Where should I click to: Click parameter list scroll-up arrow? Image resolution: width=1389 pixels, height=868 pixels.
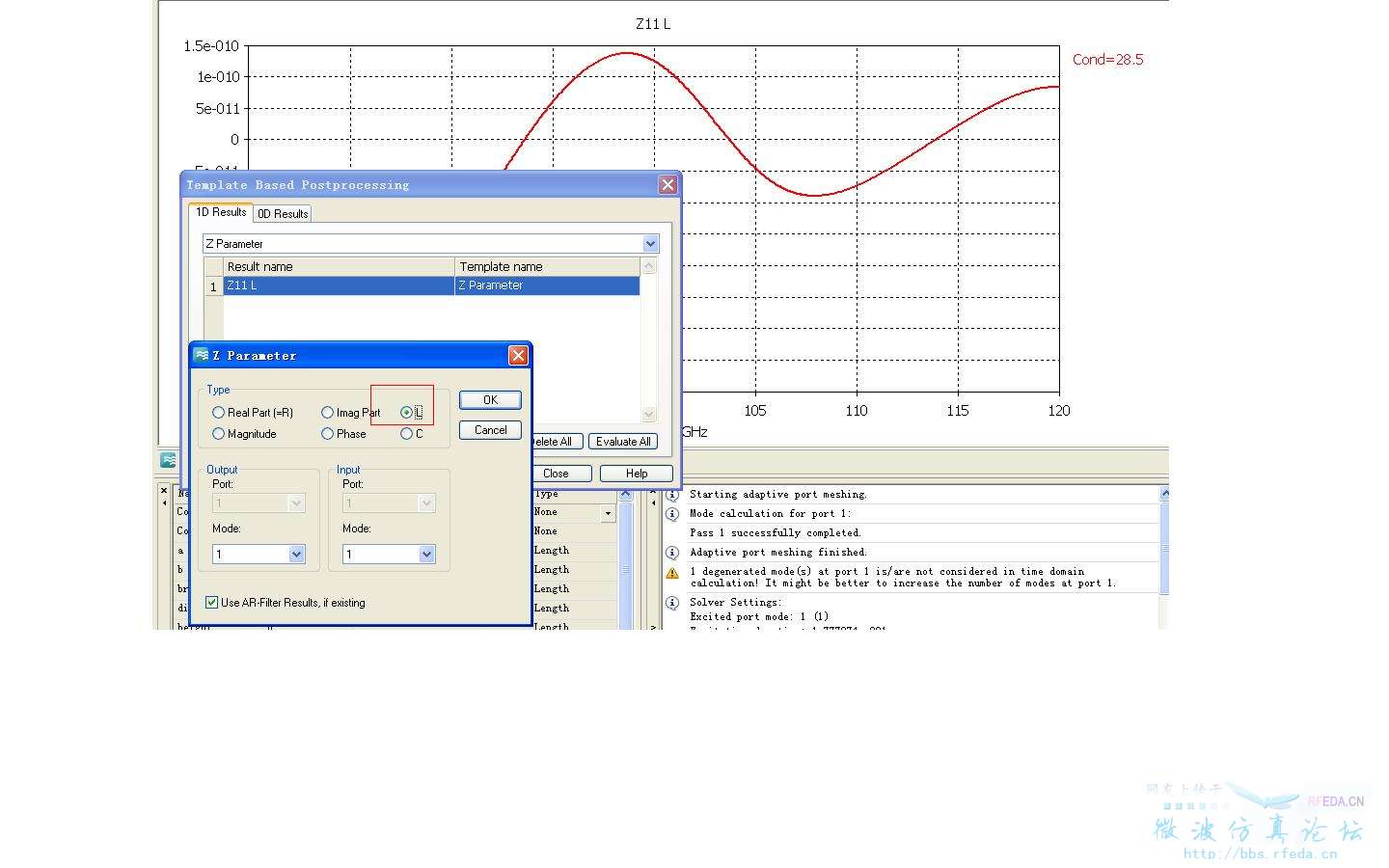625,493
